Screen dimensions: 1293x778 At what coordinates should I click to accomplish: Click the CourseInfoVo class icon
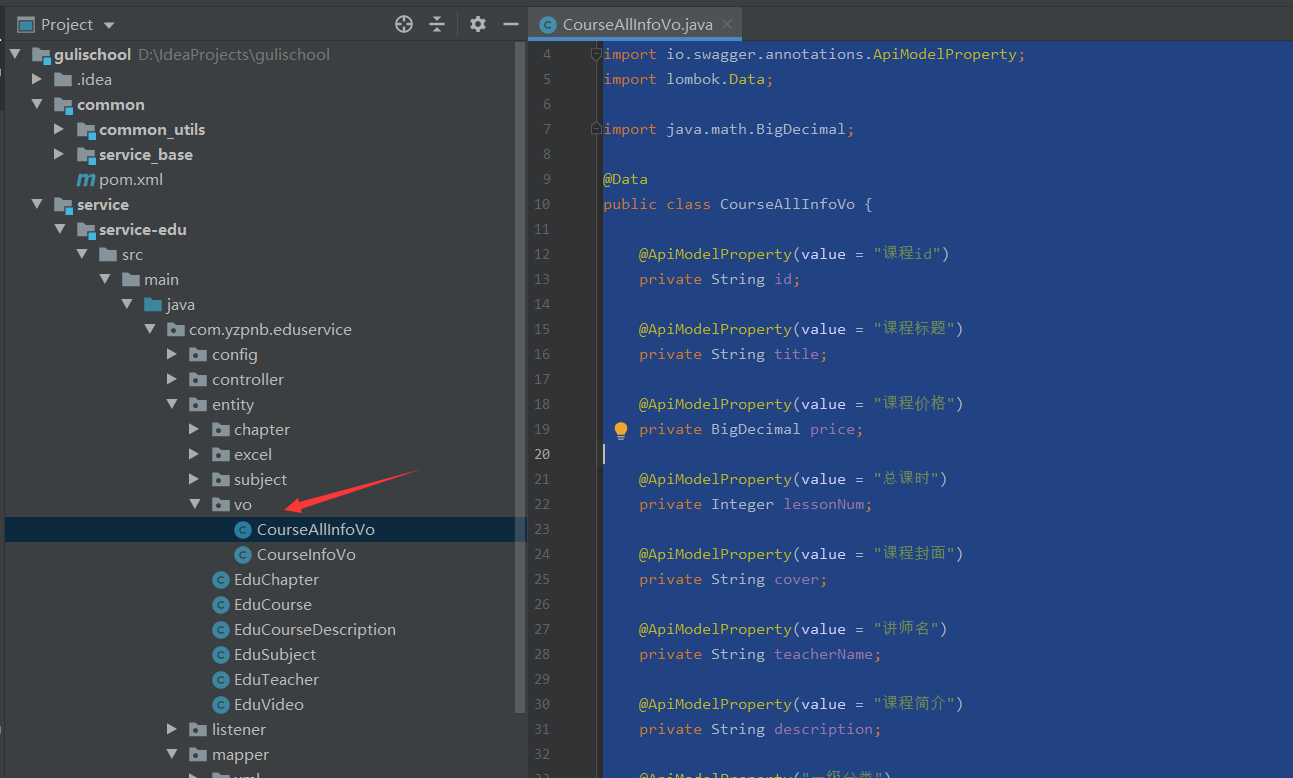(x=243, y=554)
